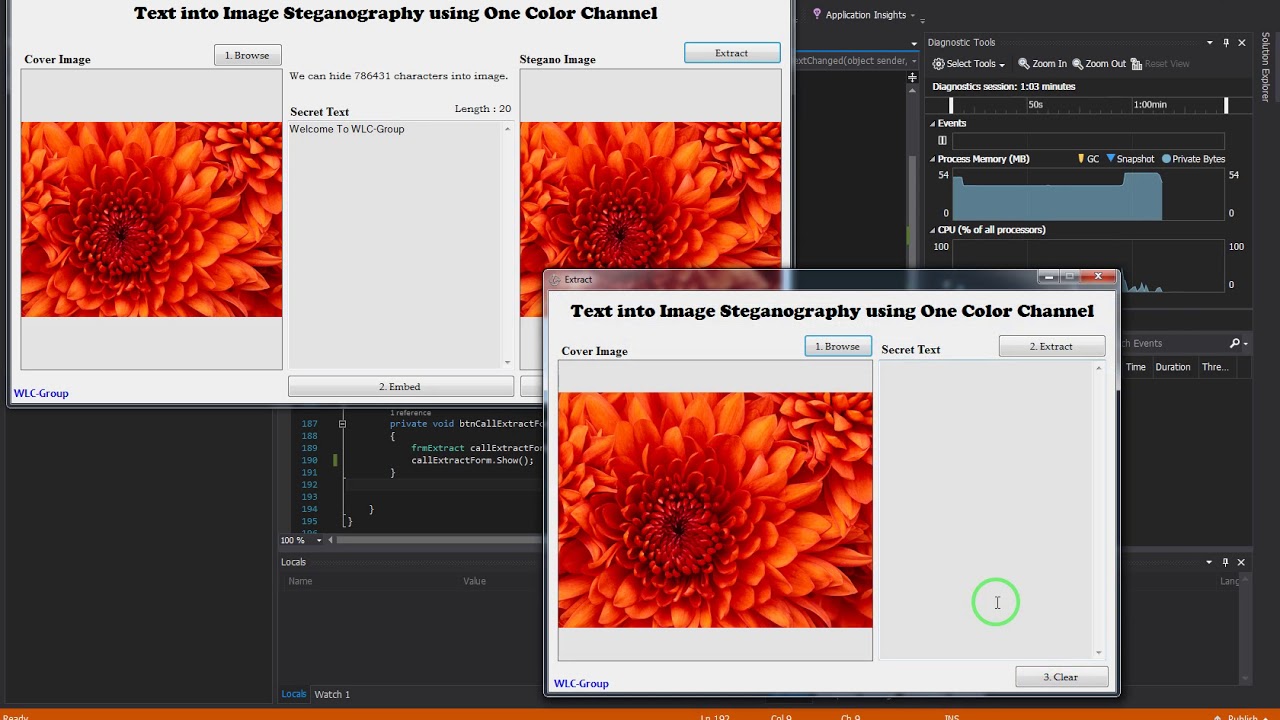The image size is (1280, 720).
Task: Click the 1. Browse button in the main window
Action: 247,55
